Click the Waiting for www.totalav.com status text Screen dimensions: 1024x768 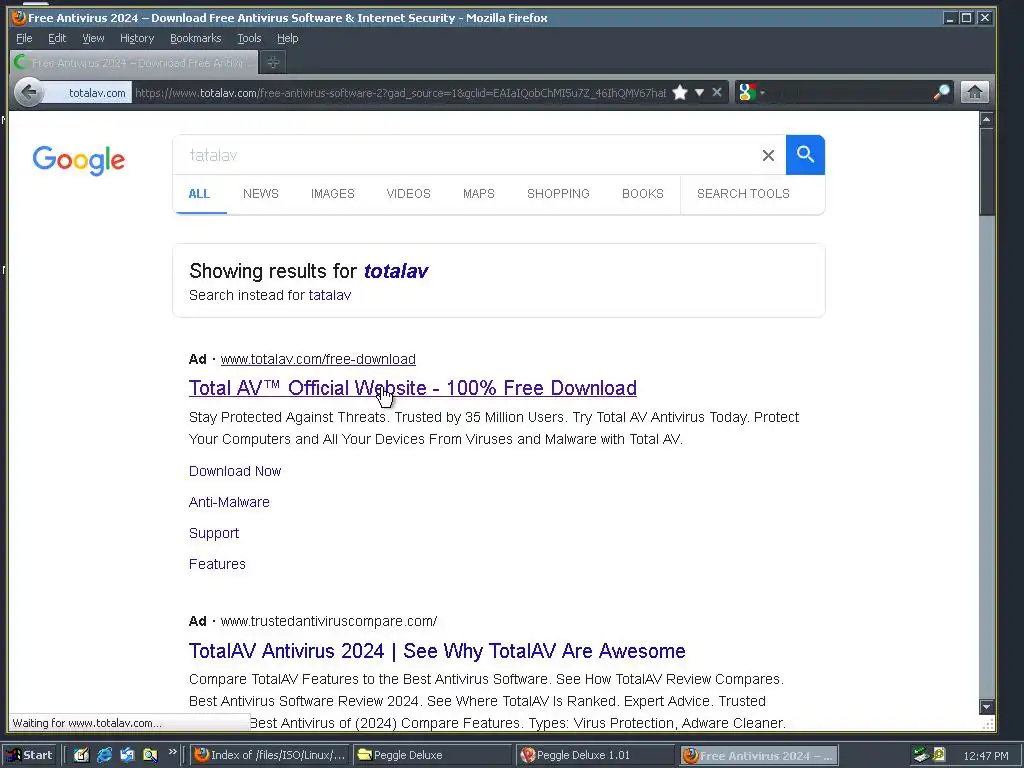pyautogui.click(x=87, y=724)
